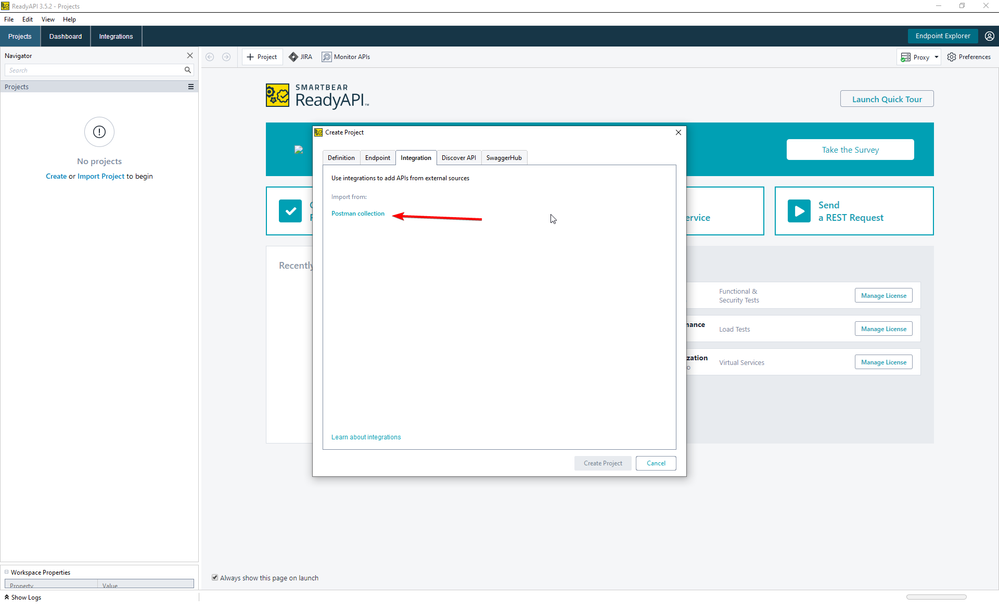Click Manage License for Functional & Security Tests
The width and height of the screenshot is (999, 604).
point(884,296)
